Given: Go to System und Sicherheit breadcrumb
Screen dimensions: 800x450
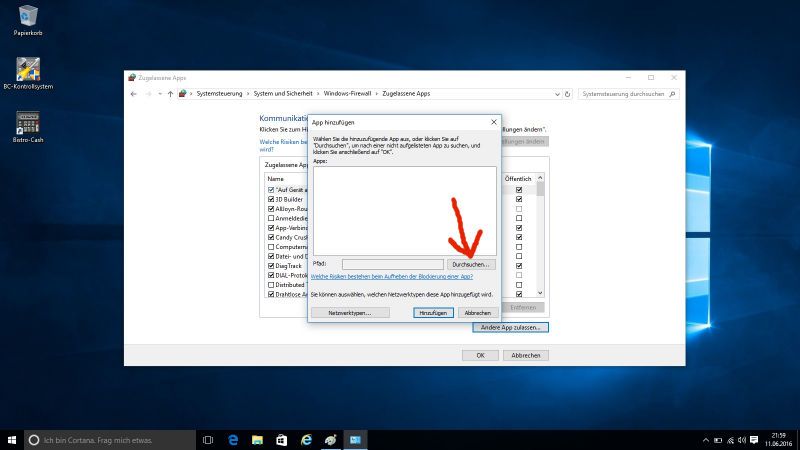Looking at the screenshot, I should point(282,94).
